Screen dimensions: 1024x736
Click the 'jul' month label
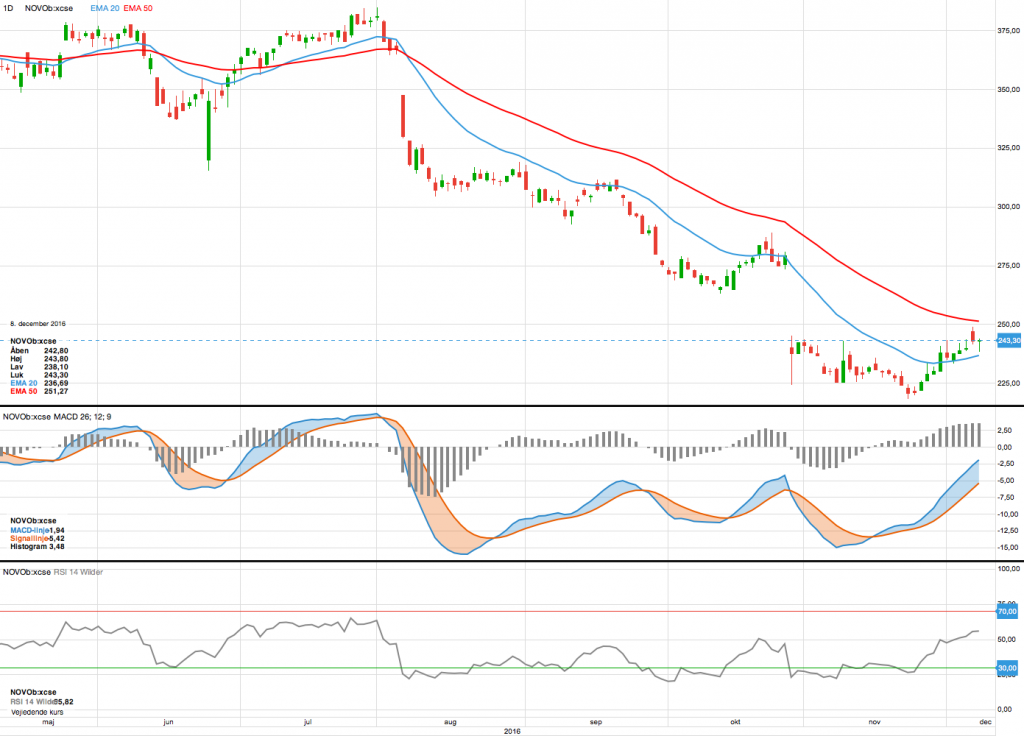(x=308, y=722)
